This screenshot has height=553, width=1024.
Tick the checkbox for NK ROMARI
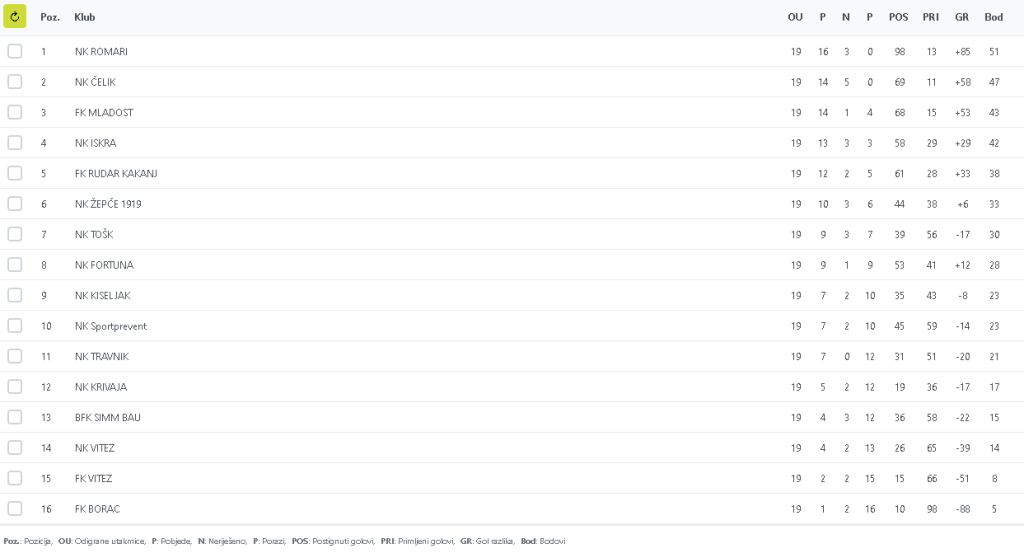click(x=15, y=51)
